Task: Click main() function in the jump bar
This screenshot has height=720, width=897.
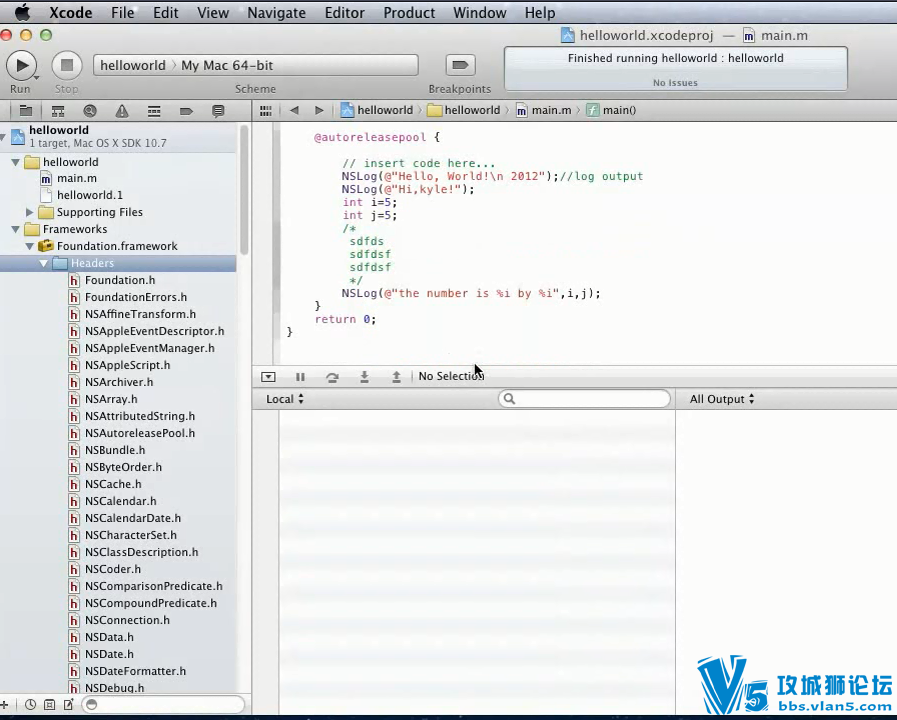Action: tap(612, 110)
